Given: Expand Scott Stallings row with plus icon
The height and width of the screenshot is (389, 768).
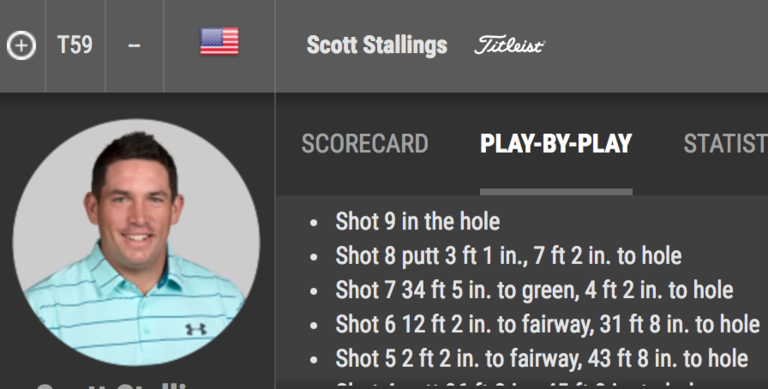Looking at the screenshot, I should [x=21, y=46].
